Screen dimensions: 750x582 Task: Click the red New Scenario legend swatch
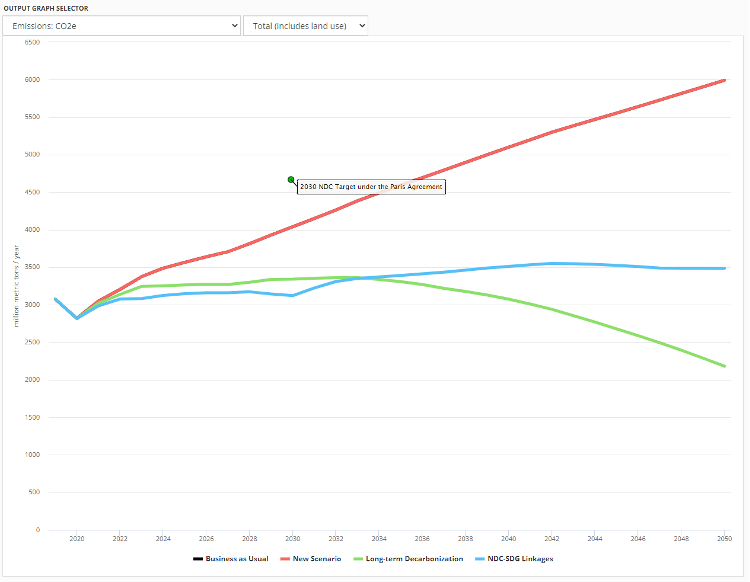tap(284, 558)
